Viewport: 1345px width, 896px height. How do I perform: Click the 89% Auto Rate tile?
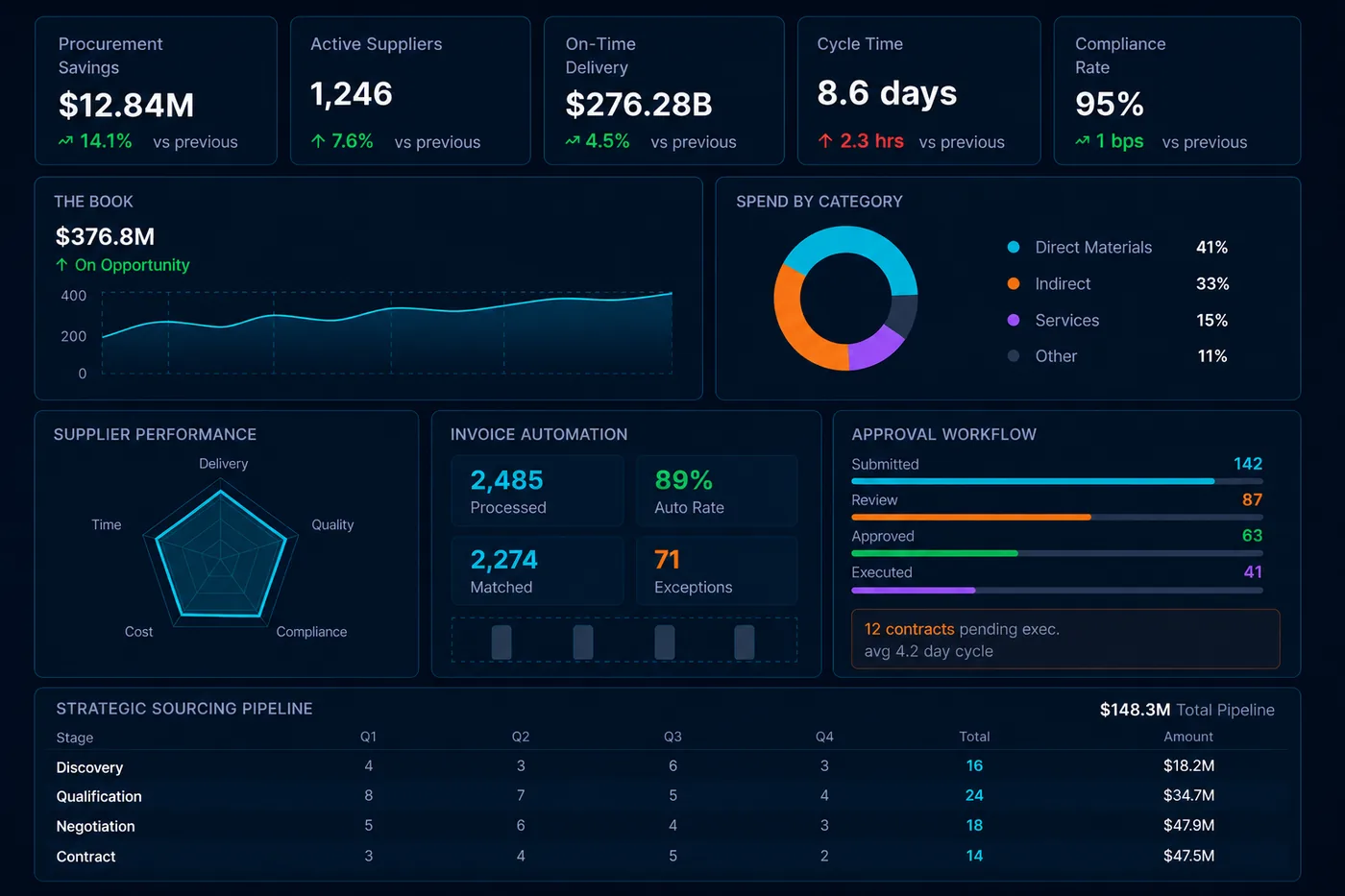click(717, 491)
